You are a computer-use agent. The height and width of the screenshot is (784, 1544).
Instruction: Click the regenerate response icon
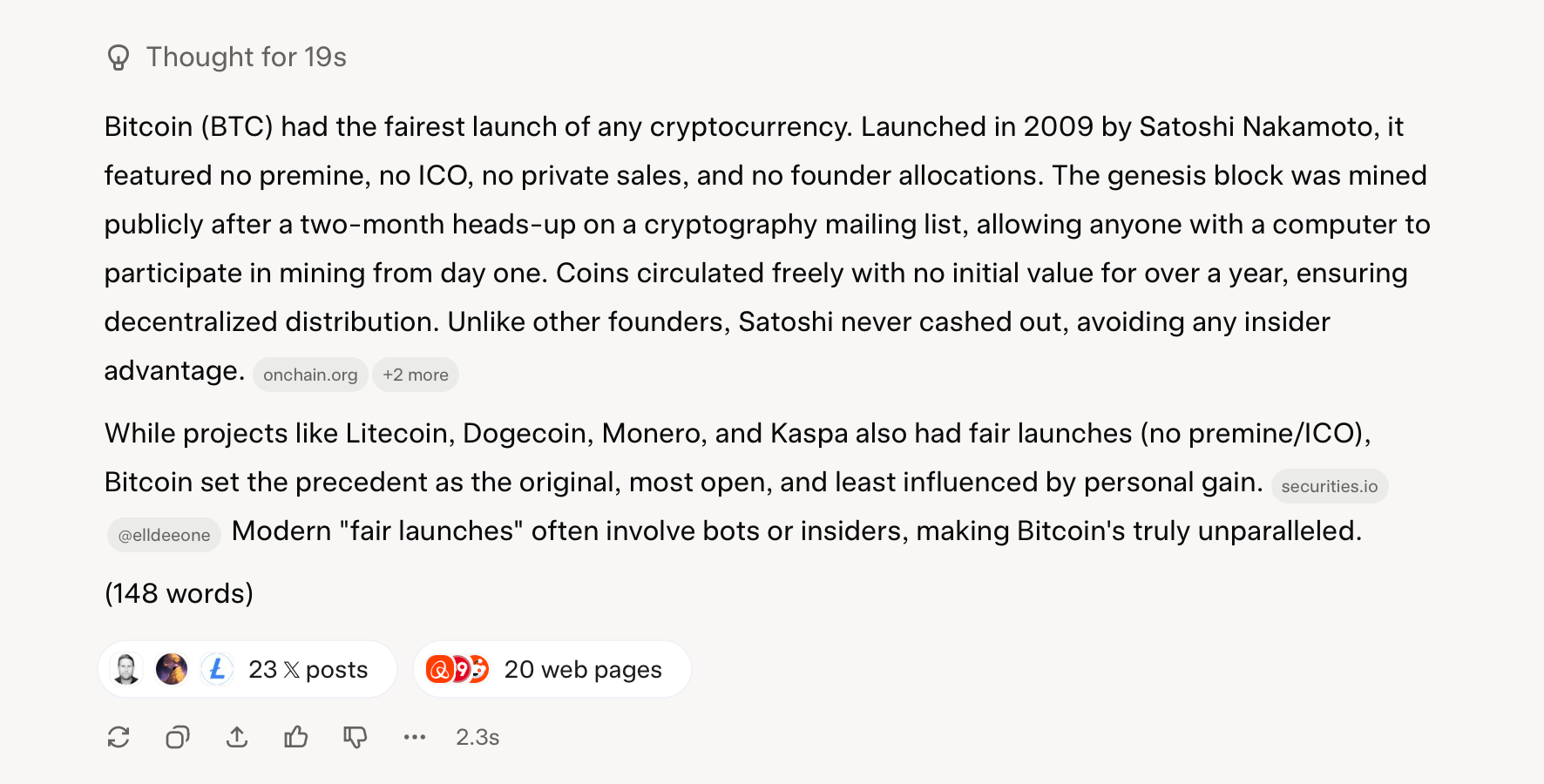coord(119,738)
